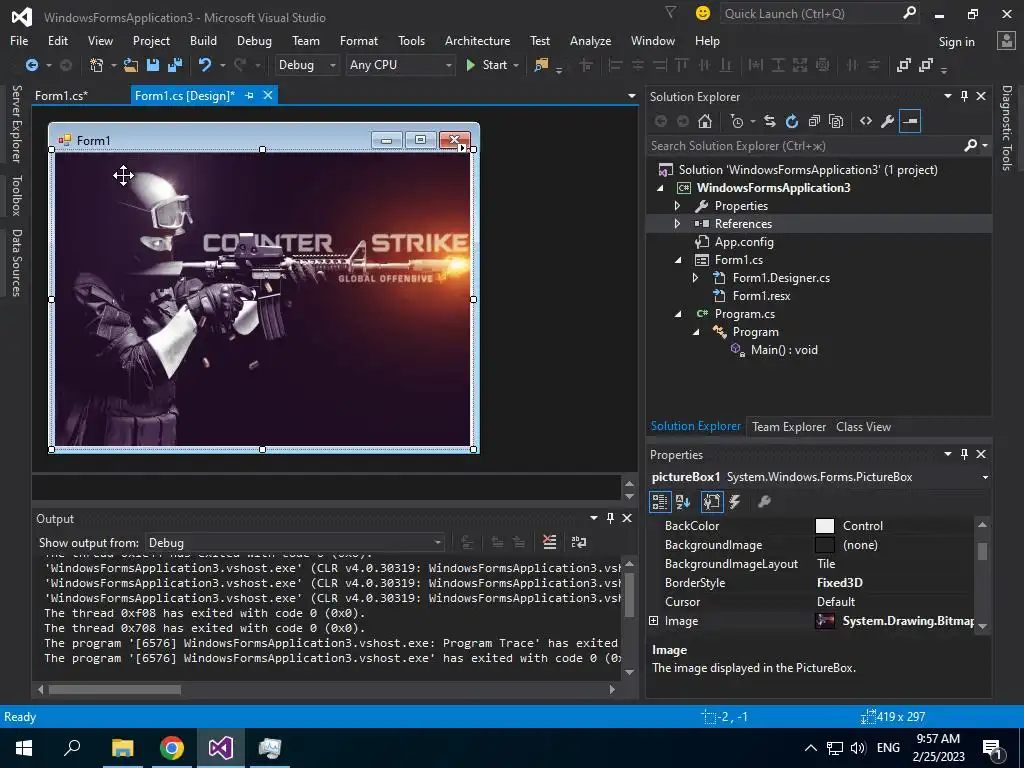Viewport: 1024px width, 768px height.
Task: Click the account profile icon
Action: pos(1006,41)
